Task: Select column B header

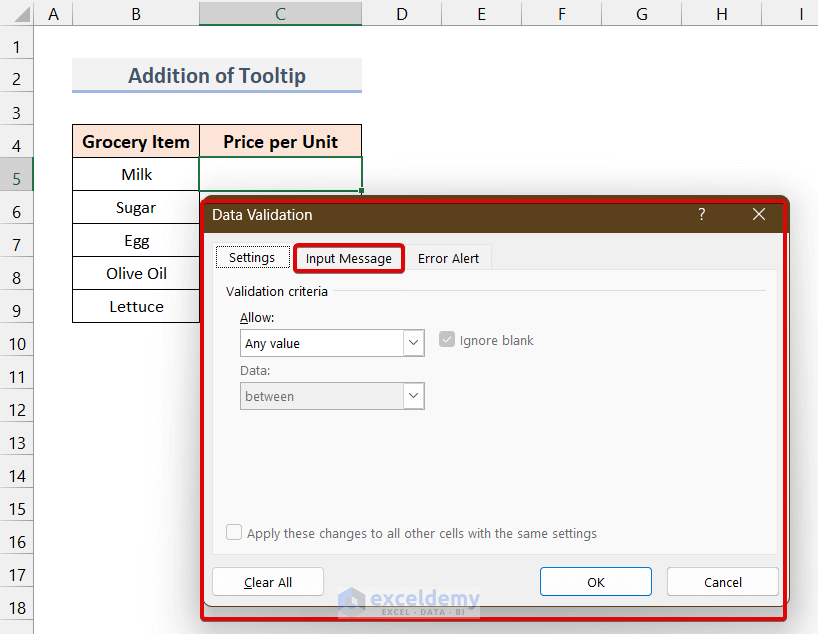Action: tap(136, 14)
